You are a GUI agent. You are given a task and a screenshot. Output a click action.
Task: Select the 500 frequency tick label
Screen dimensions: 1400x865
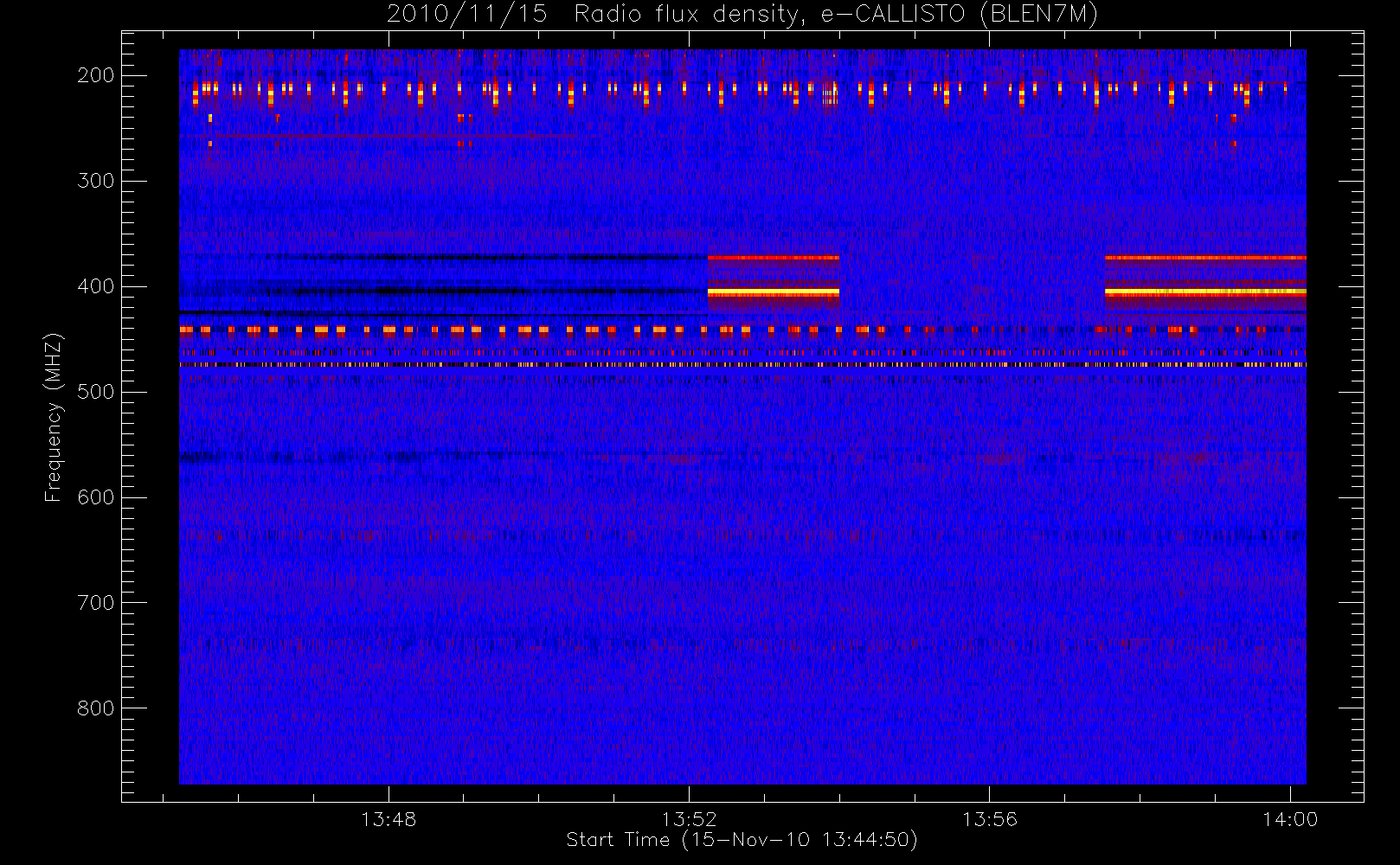96,392
